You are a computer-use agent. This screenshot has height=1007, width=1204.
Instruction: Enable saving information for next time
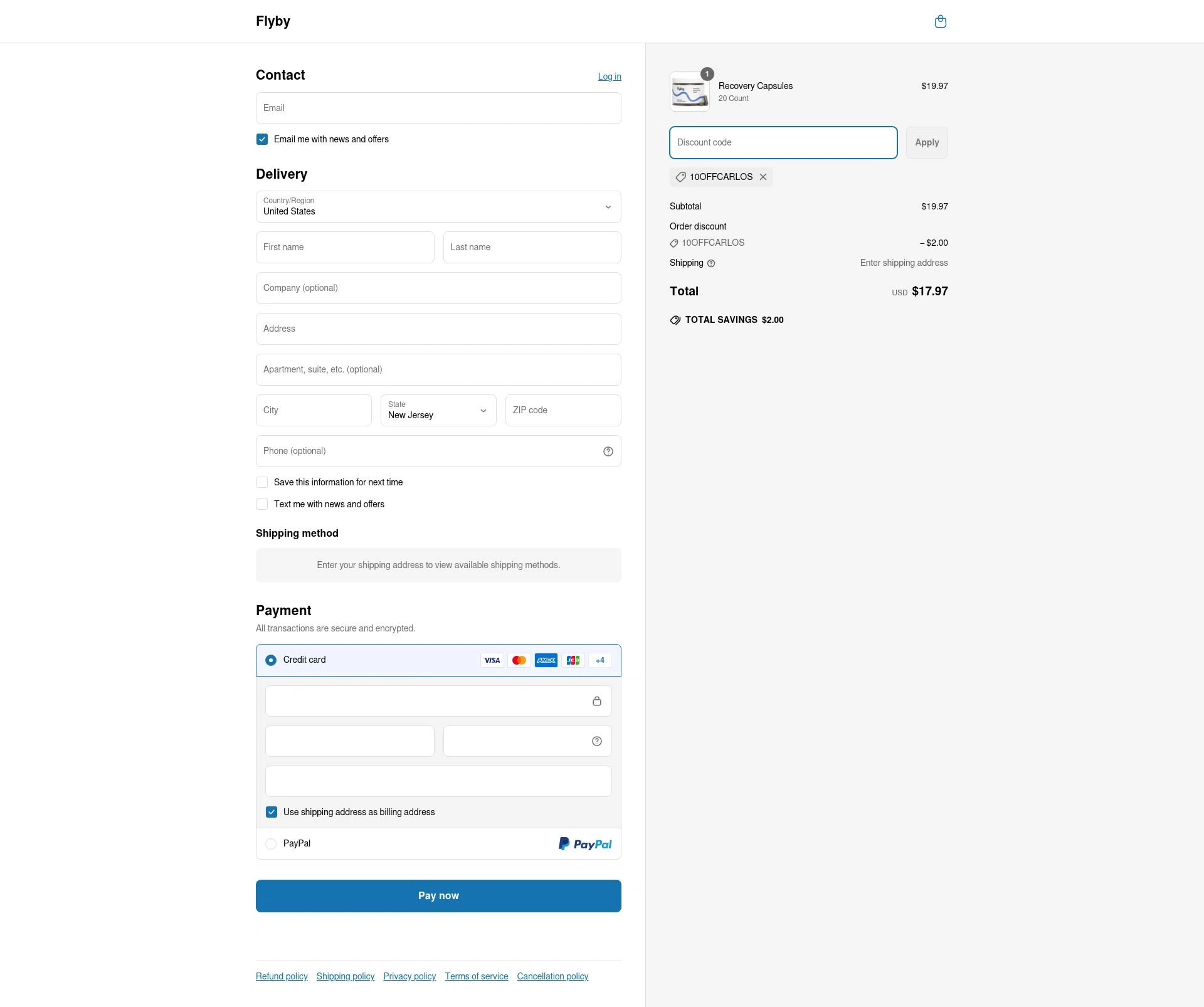point(261,482)
